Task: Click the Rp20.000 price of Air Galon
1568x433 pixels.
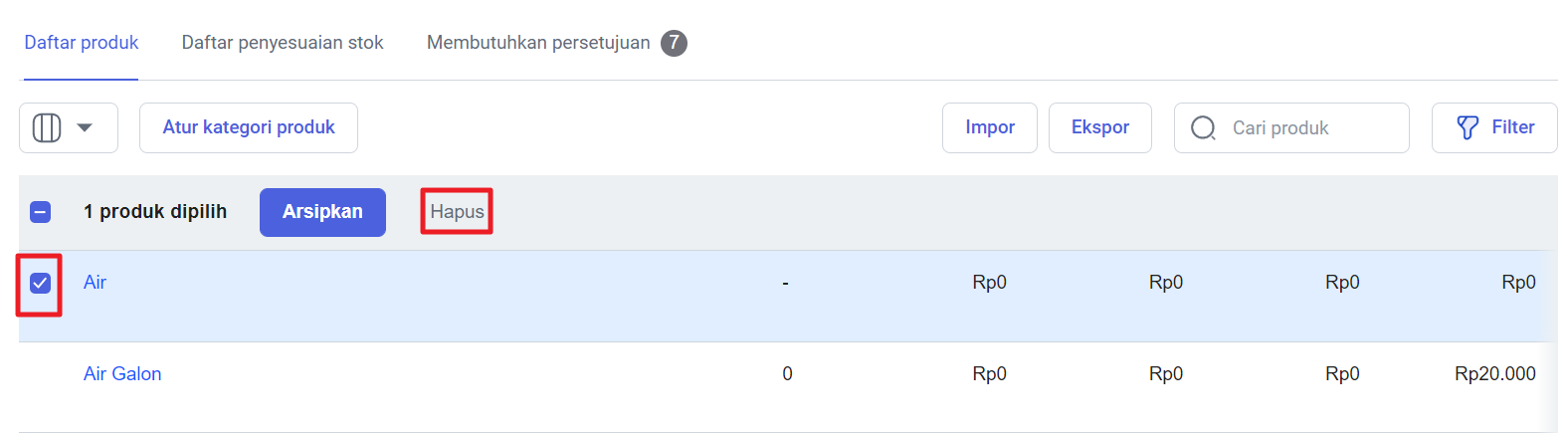Action: coord(1495,374)
